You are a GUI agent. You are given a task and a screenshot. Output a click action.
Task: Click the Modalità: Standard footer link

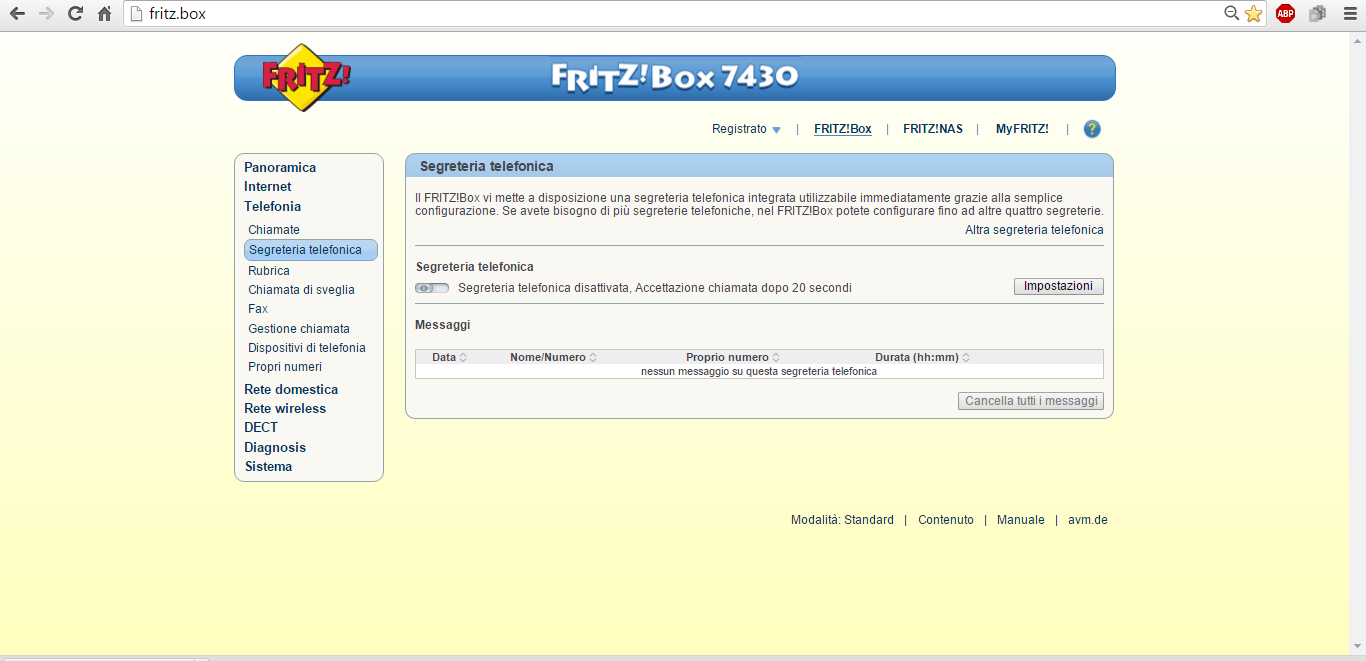click(842, 520)
